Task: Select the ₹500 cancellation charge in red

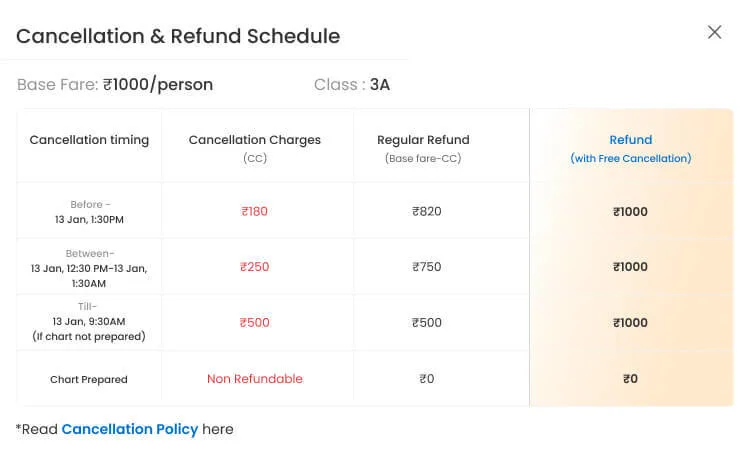Action: click(255, 323)
